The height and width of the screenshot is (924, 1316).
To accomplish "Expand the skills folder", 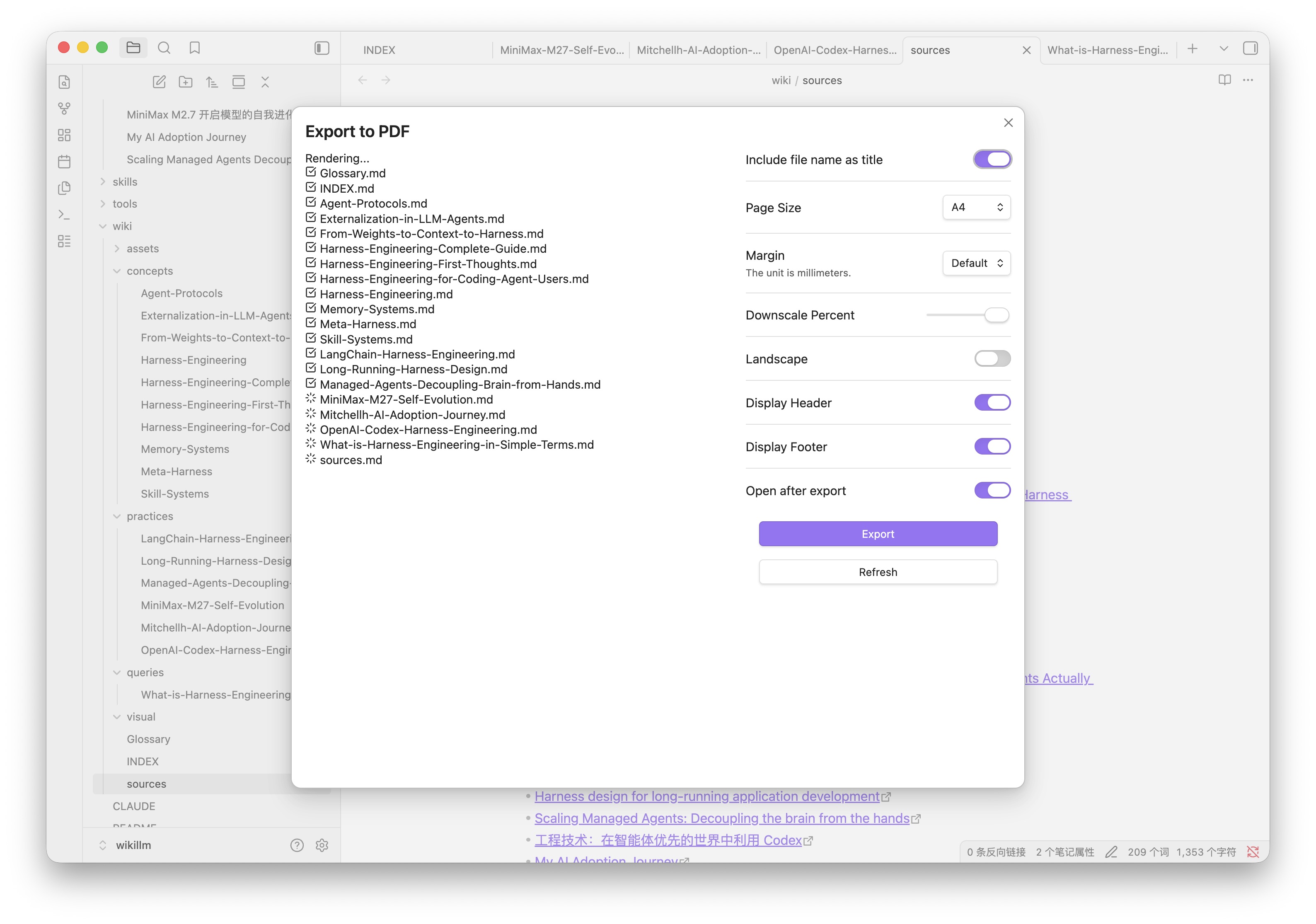I will point(125,182).
